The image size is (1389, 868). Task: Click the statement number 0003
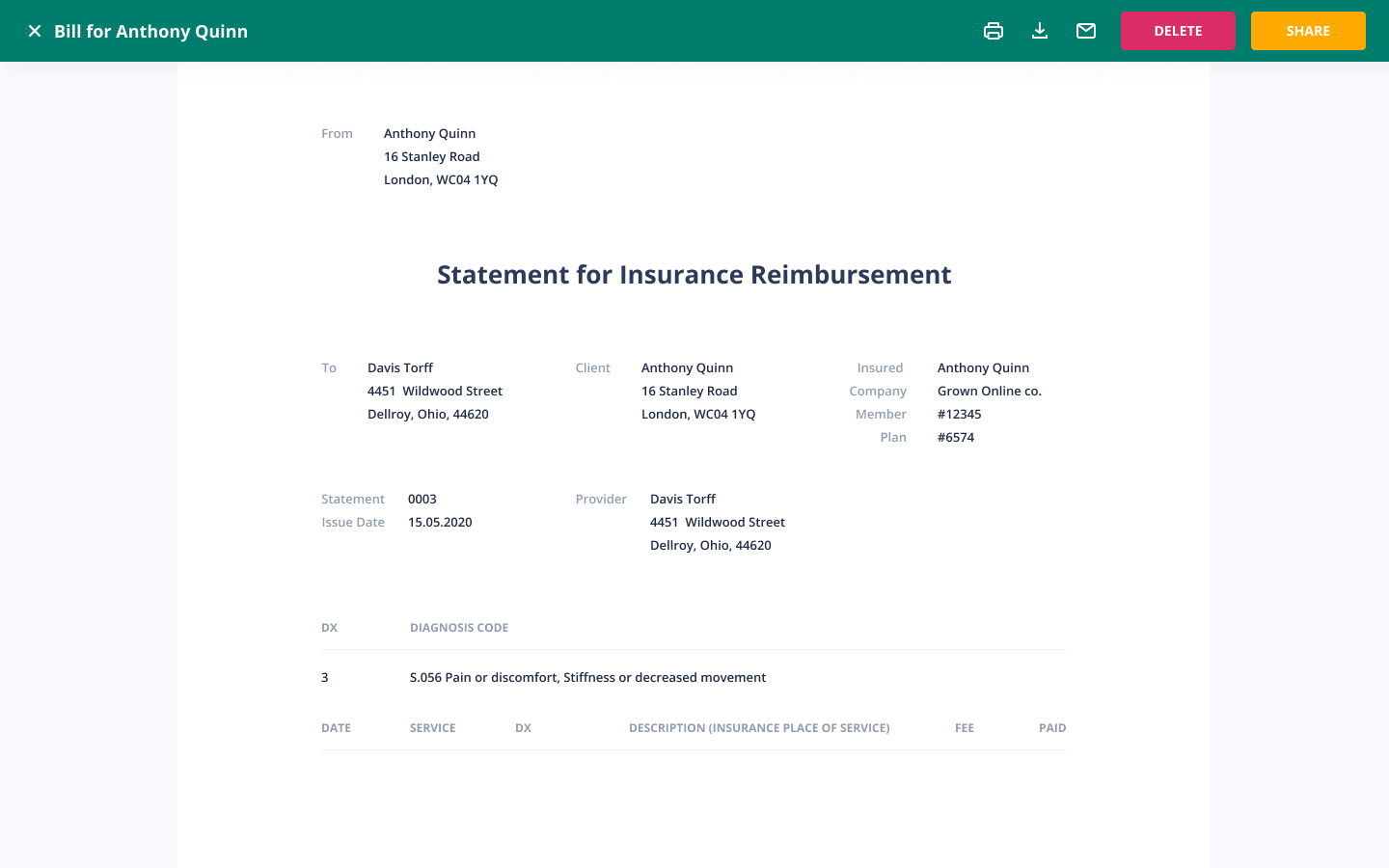[x=422, y=499]
